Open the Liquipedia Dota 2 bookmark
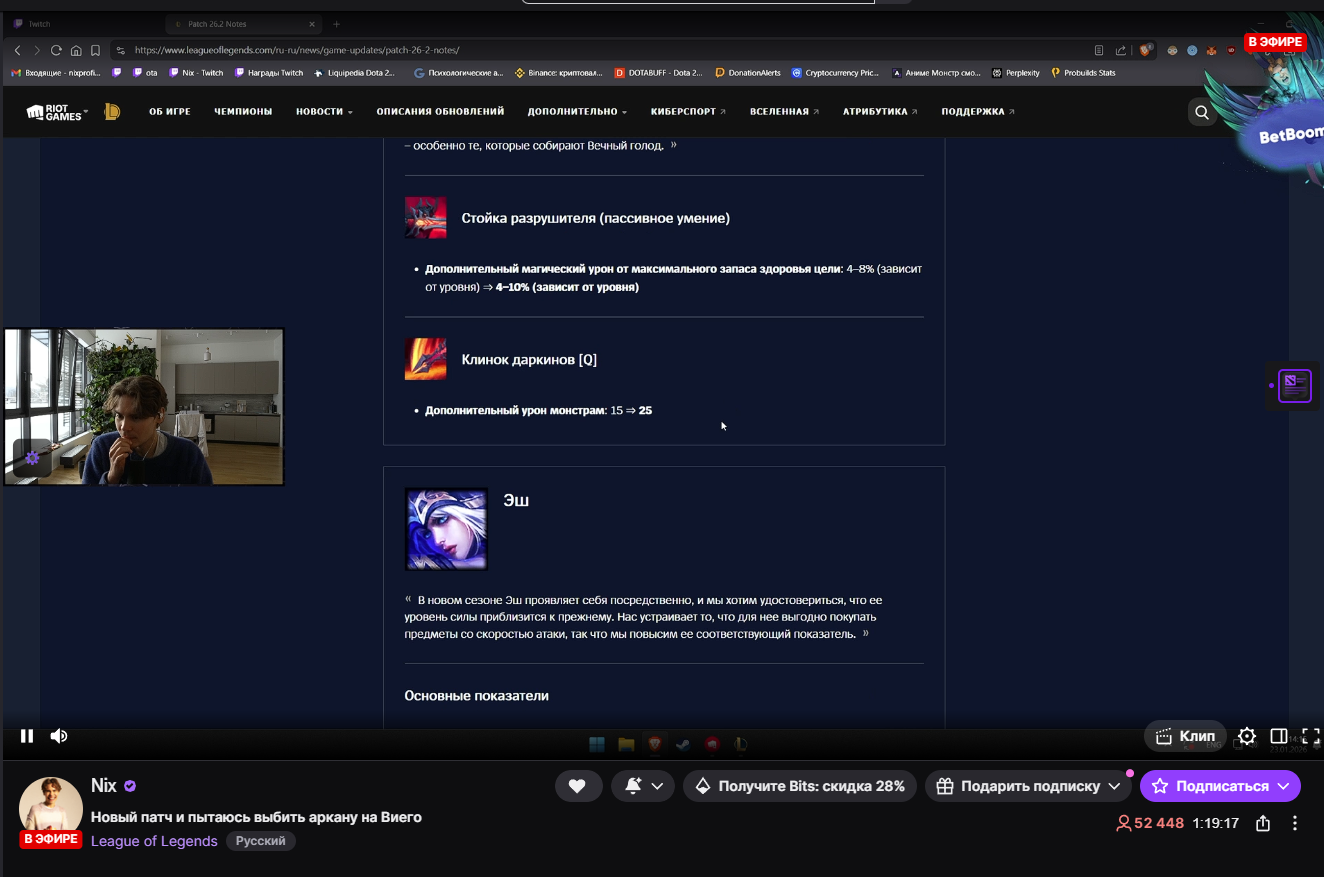The height and width of the screenshot is (877, 1324). click(355, 73)
